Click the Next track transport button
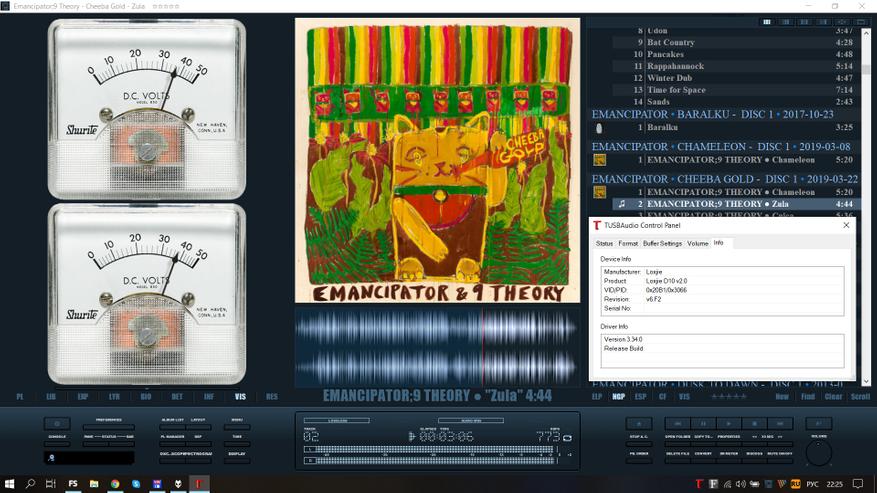The width and height of the screenshot is (877, 493). tap(780, 423)
